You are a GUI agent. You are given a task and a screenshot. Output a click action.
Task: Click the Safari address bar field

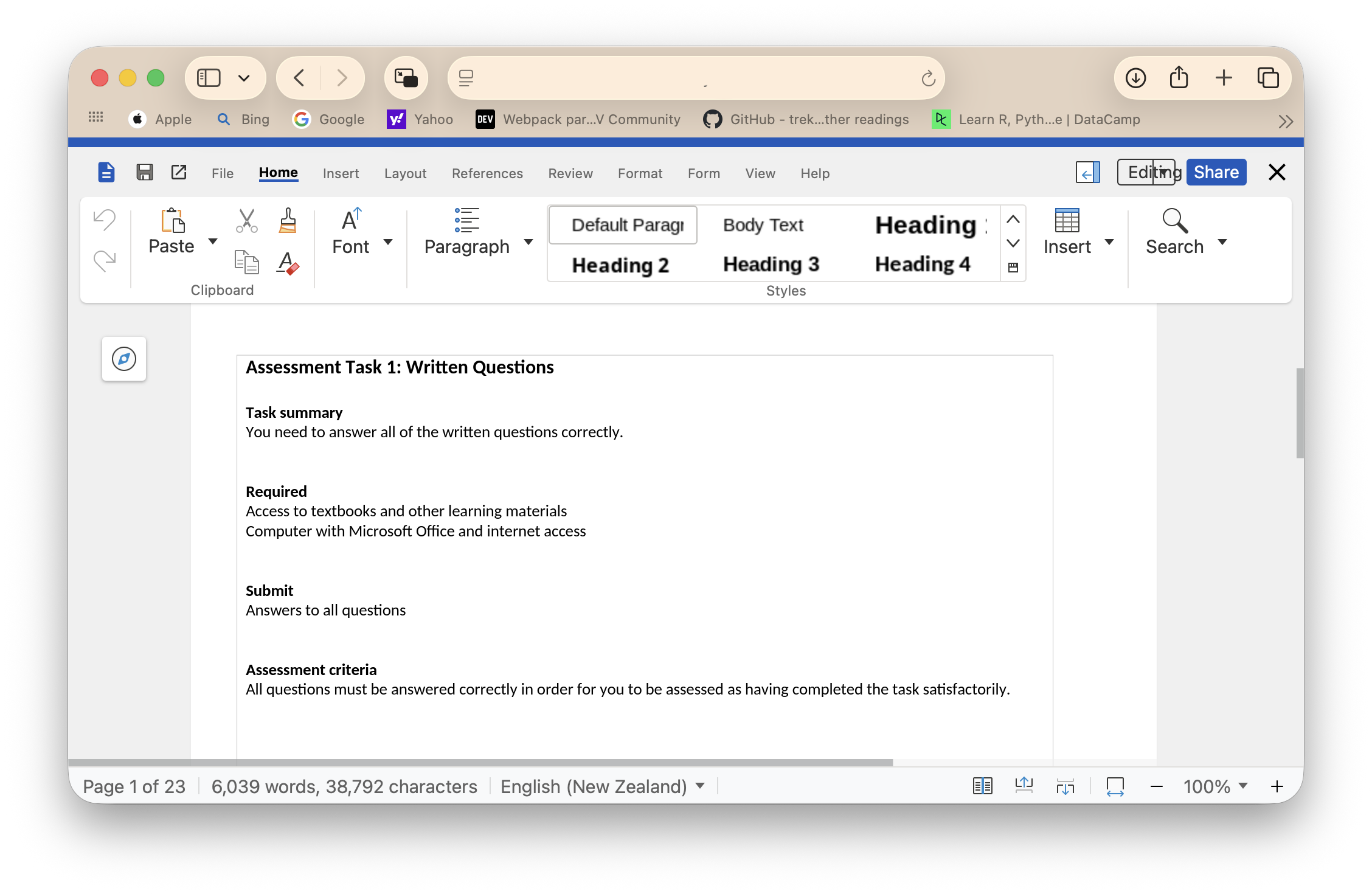pos(693,78)
